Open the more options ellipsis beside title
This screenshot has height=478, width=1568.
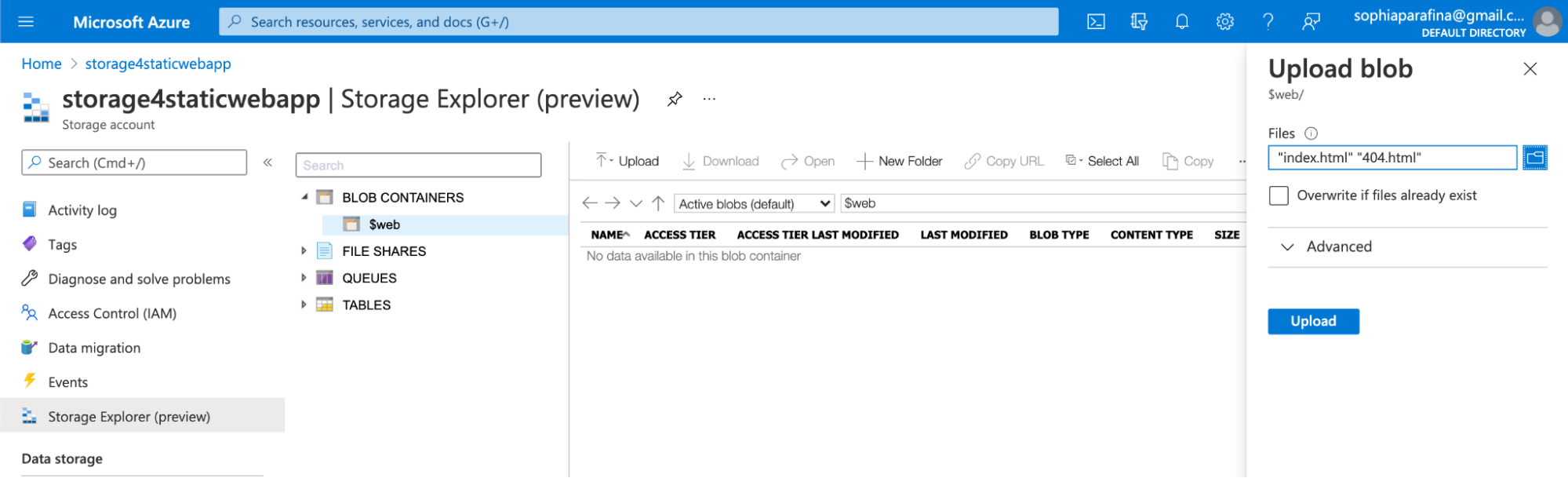[x=709, y=99]
